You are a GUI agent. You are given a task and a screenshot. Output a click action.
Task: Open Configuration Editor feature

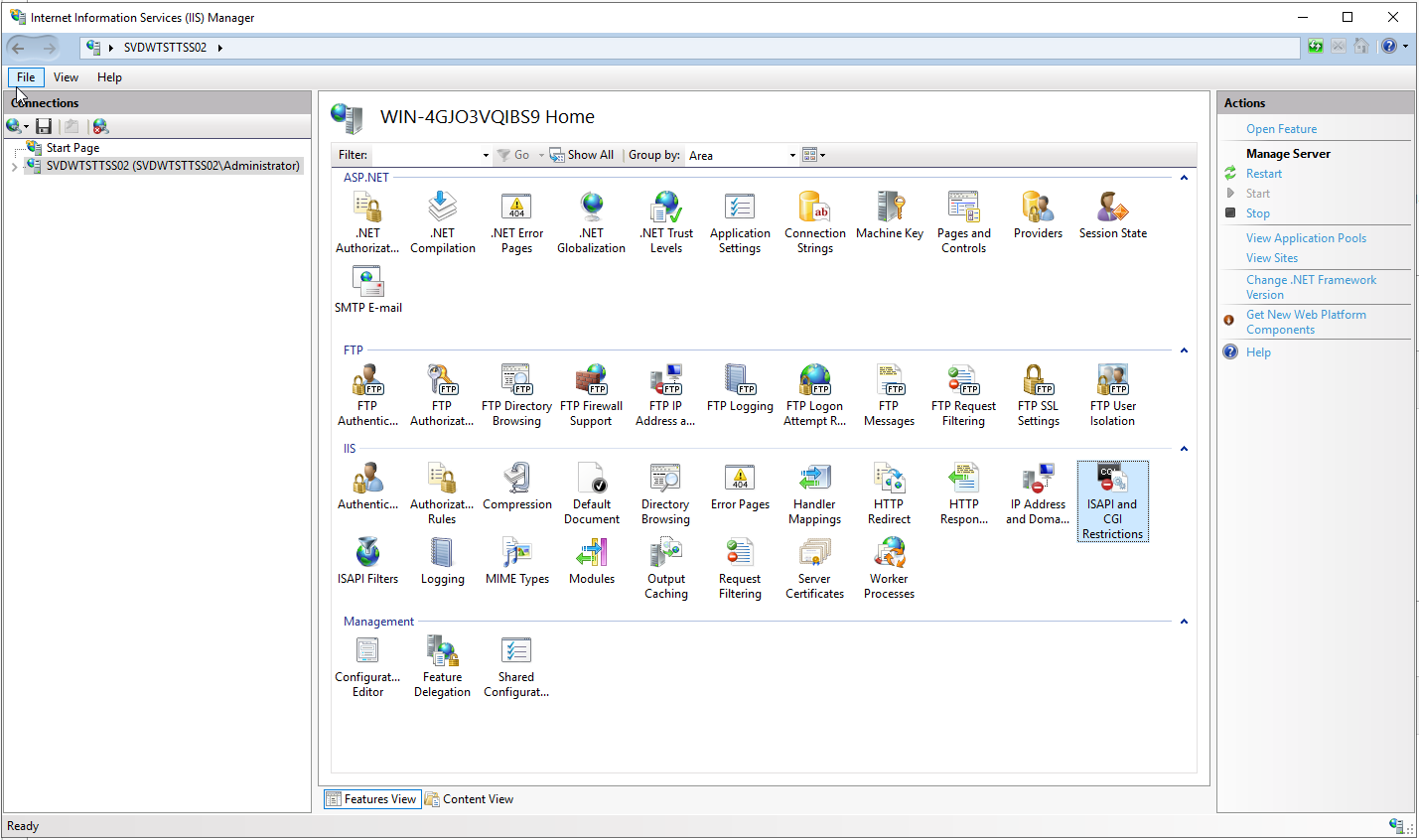[367, 666]
